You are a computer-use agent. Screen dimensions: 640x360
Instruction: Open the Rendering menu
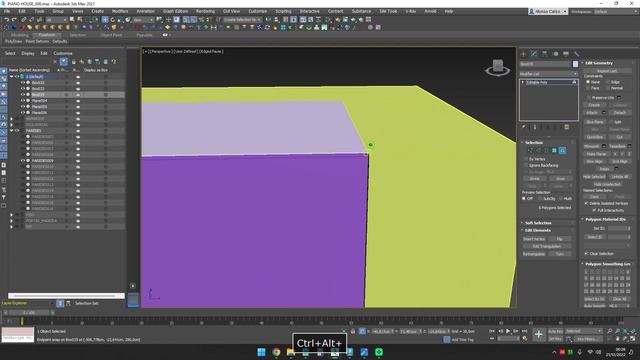click(x=205, y=11)
